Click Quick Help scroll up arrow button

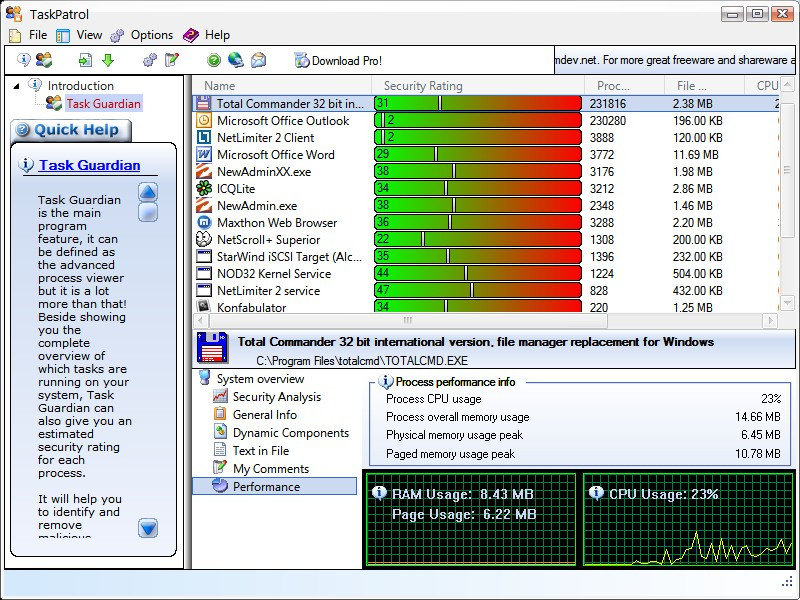[148, 192]
